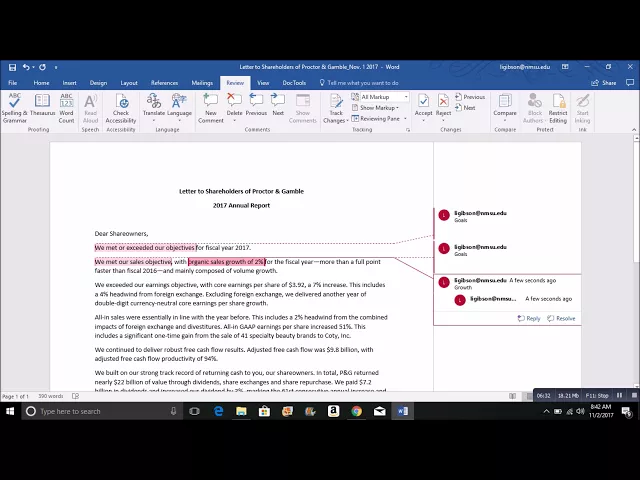Switch to Read Mode view icon
The width and height of the screenshot is (640, 480).
pyautogui.click(x=512, y=396)
